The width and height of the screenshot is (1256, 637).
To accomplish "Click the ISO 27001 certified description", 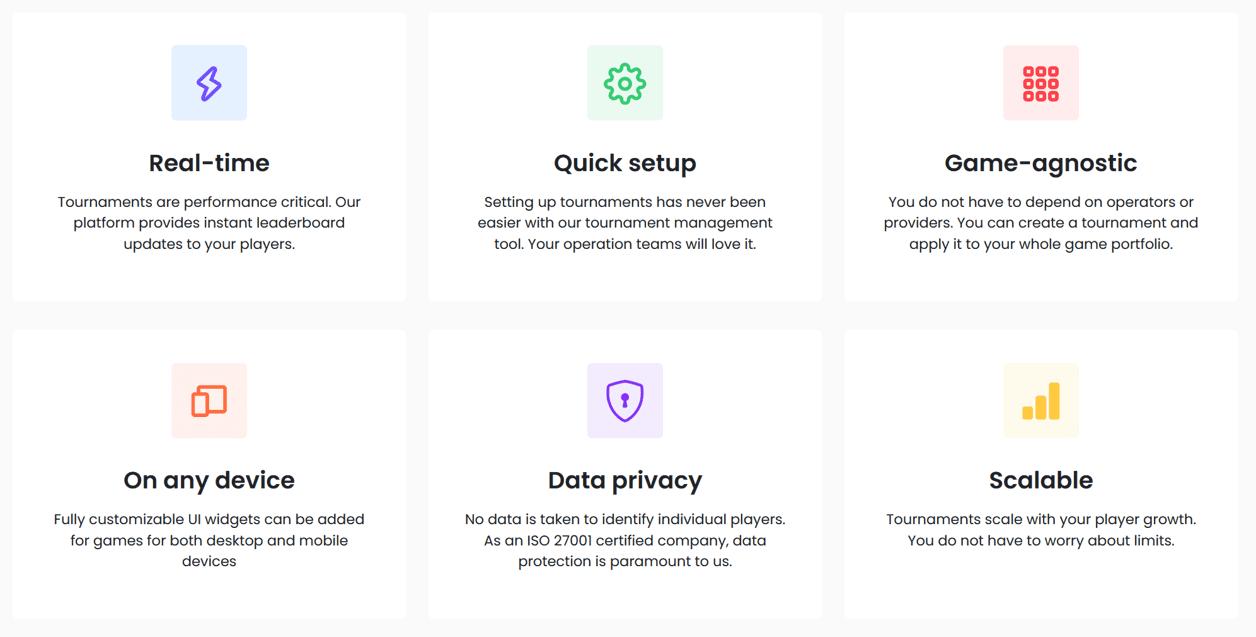I will (x=625, y=540).
